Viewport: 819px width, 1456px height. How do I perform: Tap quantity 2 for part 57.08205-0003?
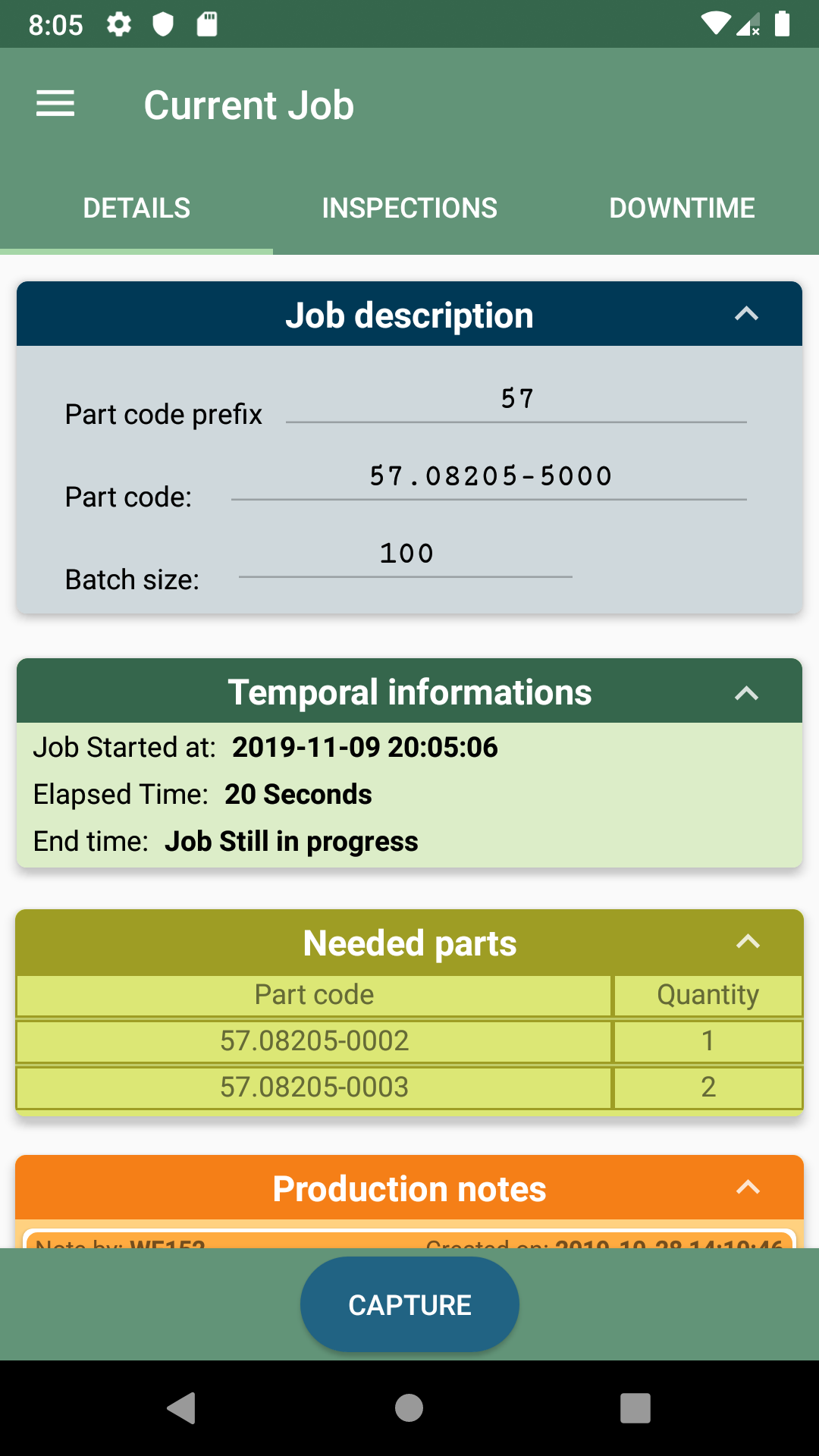pyautogui.click(x=708, y=1087)
